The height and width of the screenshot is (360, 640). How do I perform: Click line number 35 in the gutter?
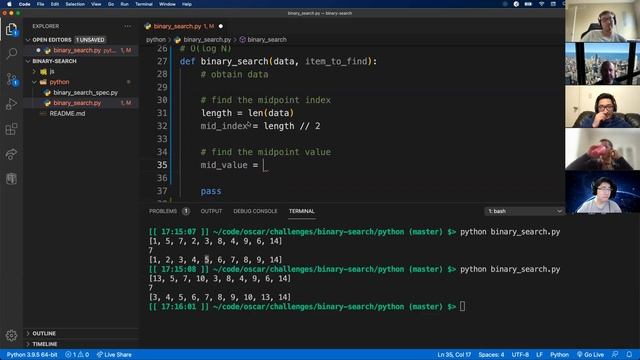click(x=162, y=165)
